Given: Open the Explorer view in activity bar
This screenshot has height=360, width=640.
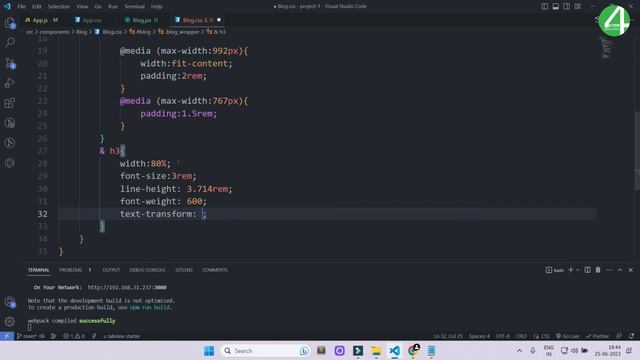Looking at the screenshot, I should click(x=10, y=23).
